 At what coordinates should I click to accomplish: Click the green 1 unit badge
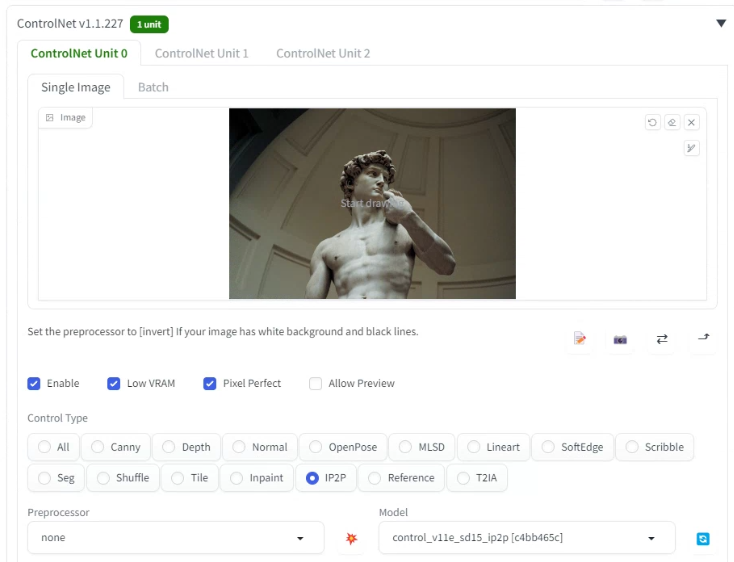149,24
